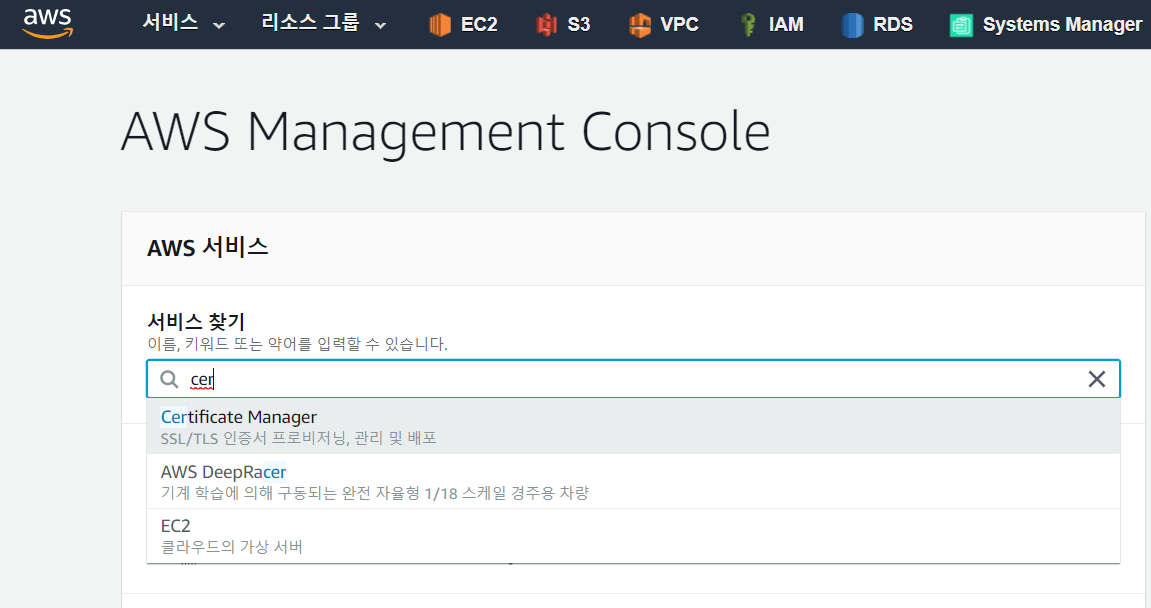Click the DeepRacer 1/18 스케일 description
This screenshot has width=1151, height=608.
(374, 493)
